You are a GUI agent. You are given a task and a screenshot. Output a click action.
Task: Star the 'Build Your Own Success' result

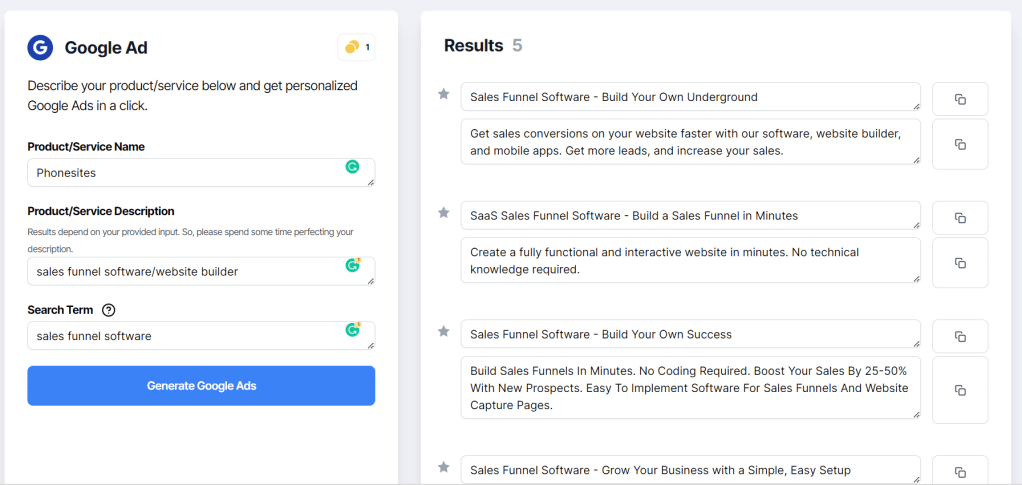[444, 331]
